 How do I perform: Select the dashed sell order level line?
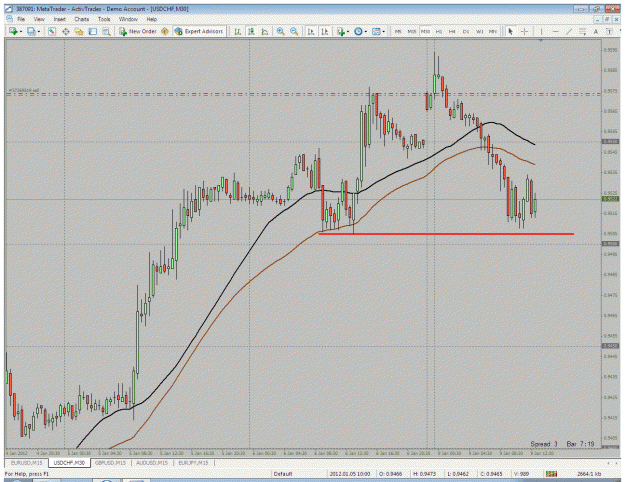(303, 94)
